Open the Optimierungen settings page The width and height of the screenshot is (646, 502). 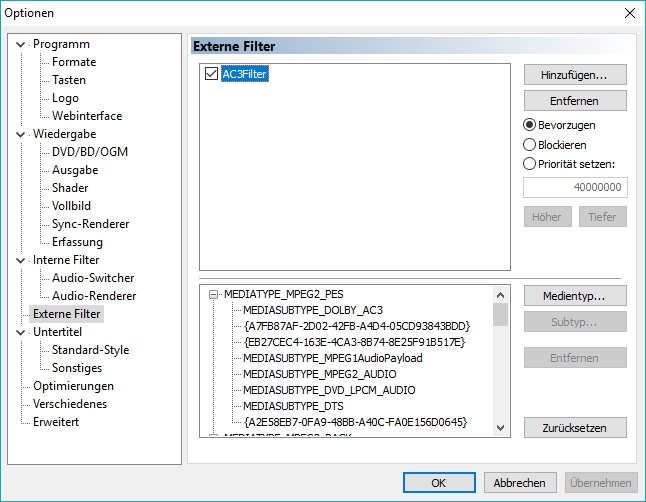pyautogui.click(x=73, y=386)
